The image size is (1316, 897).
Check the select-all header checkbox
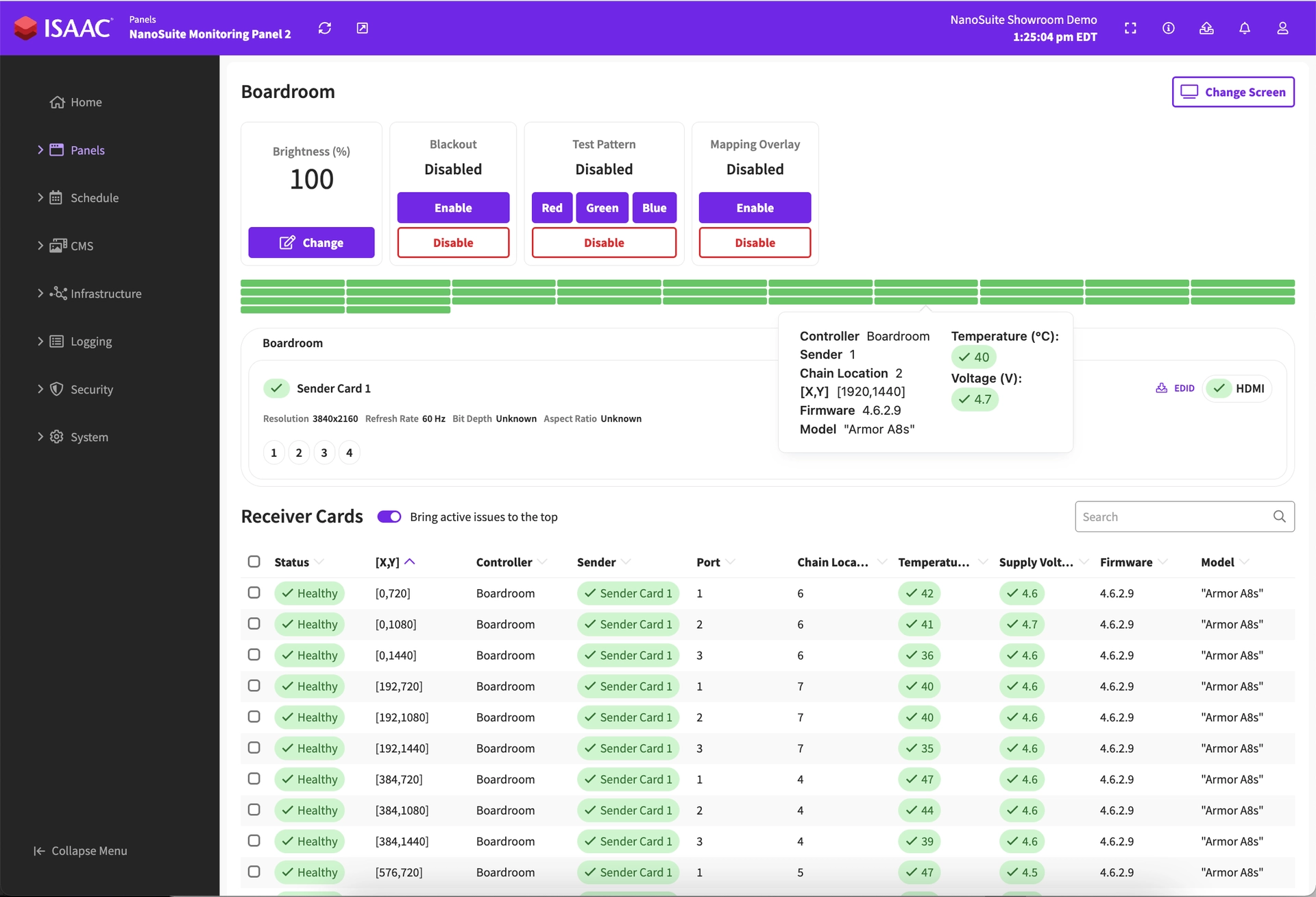(x=254, y=562)
